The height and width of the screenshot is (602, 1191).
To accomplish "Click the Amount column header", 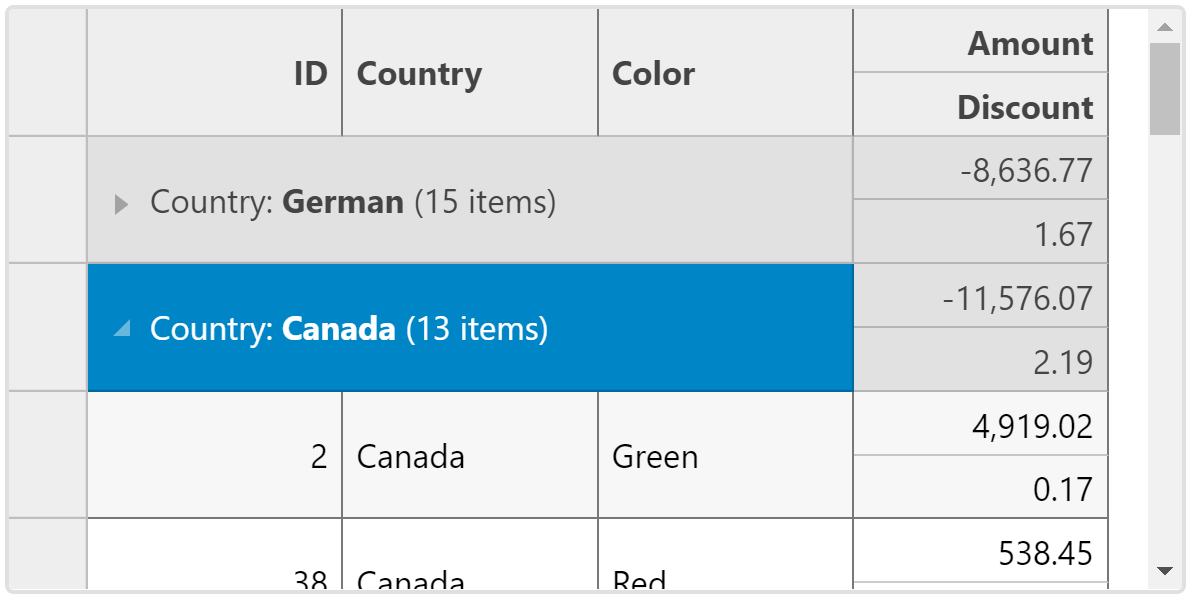I will coord(981,41).
